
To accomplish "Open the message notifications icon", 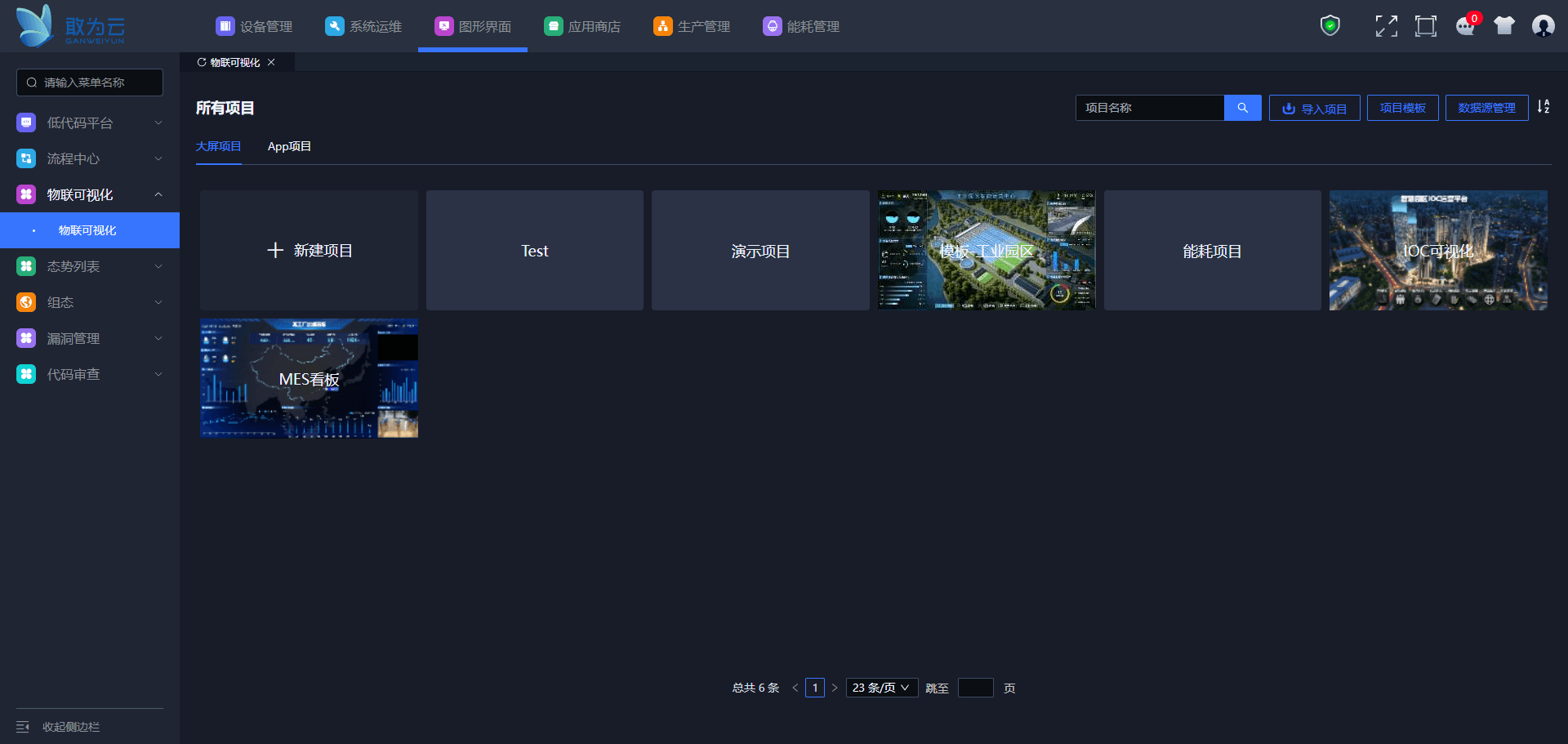I will [1466, 26].
